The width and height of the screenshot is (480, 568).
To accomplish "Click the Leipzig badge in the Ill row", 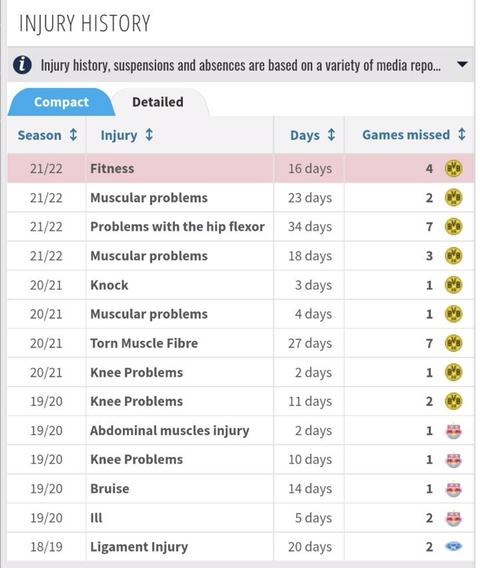I will click(453, 518).
